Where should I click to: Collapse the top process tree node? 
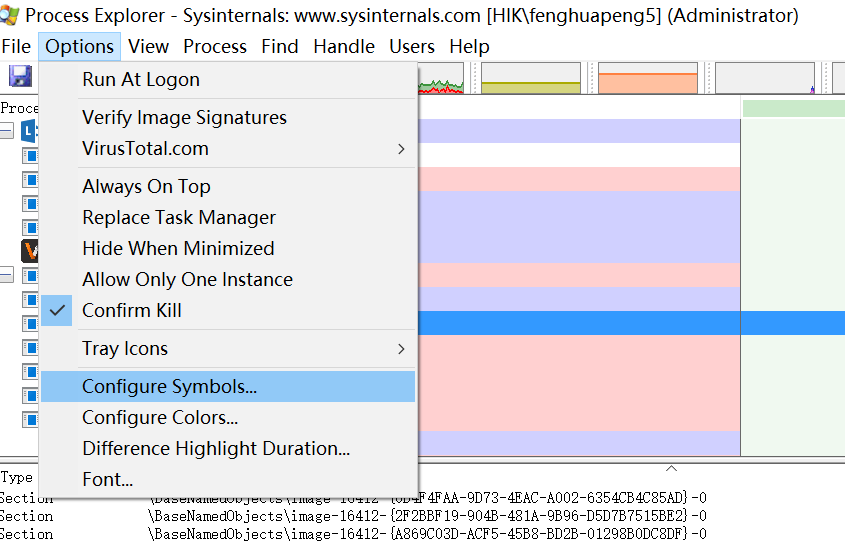(6, 131)
